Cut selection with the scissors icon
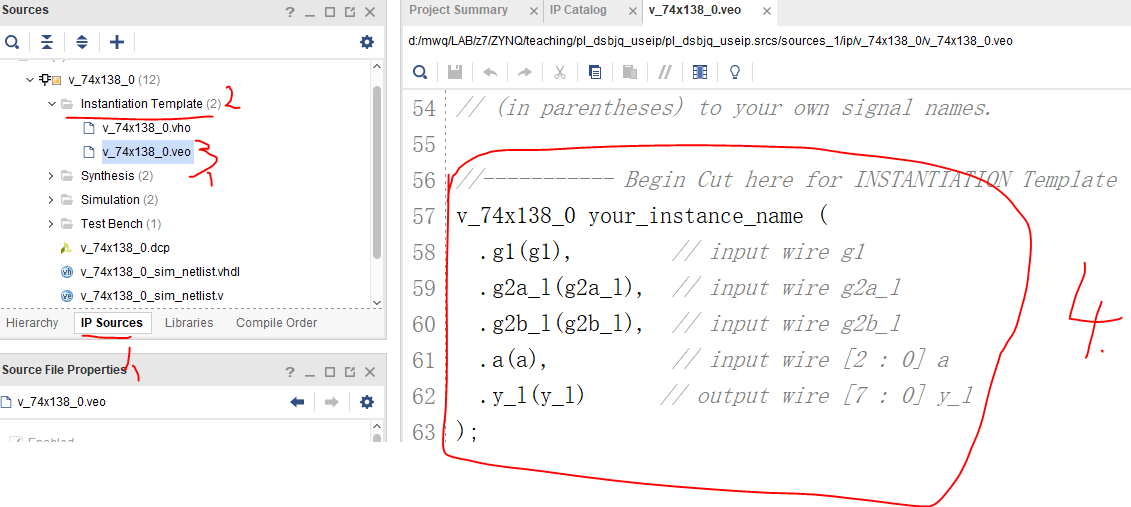1131x507 pixels. (x=560, y=71)
